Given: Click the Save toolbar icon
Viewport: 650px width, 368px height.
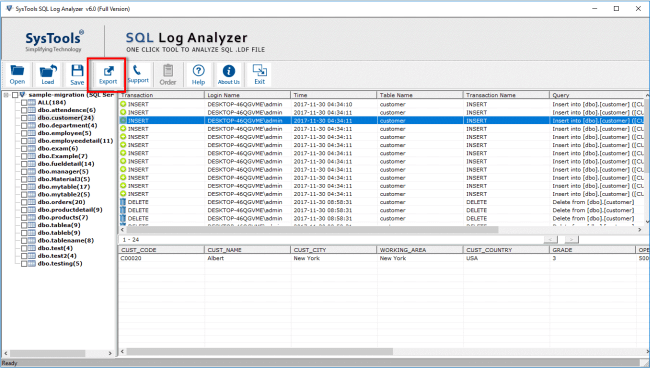Looking at the screenshot, I should (77, 75).
